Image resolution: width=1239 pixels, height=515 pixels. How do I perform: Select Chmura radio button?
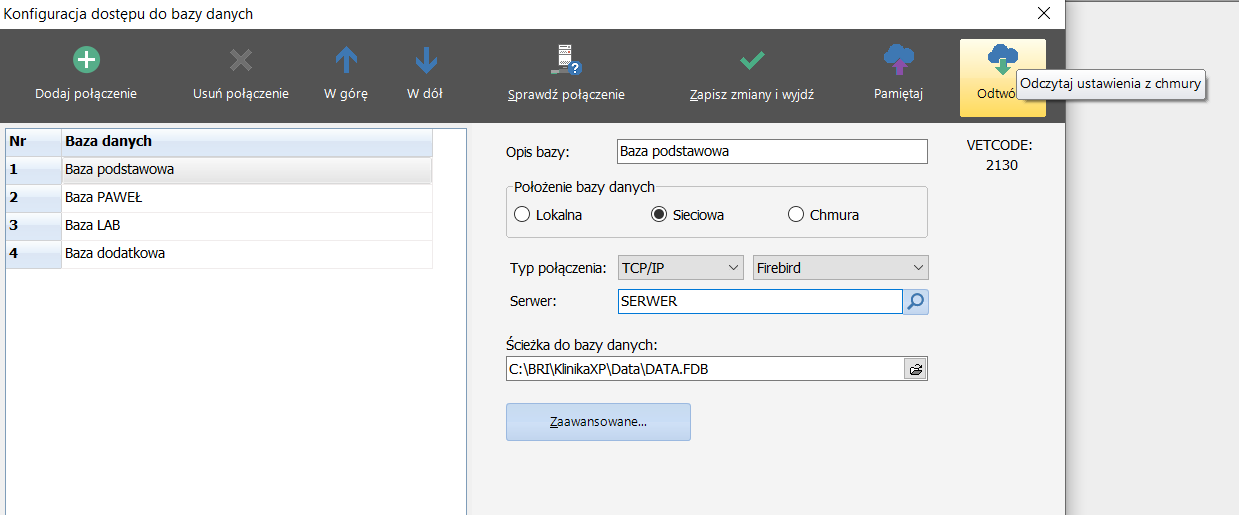coord(796,214)
